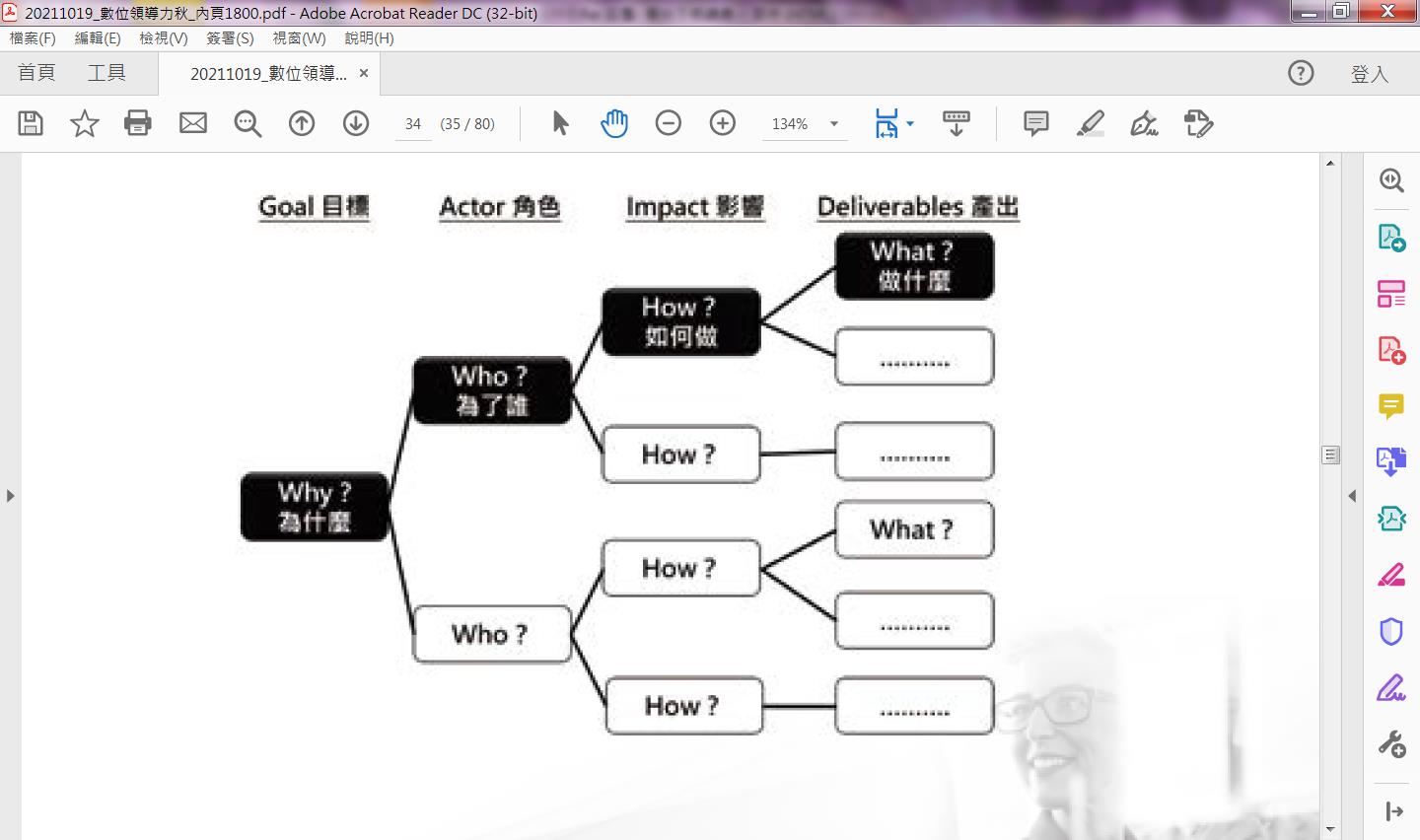The height and width of the screenshot is (840, 1420).
Task: Click the Save file icon
Action: (31, 123)
